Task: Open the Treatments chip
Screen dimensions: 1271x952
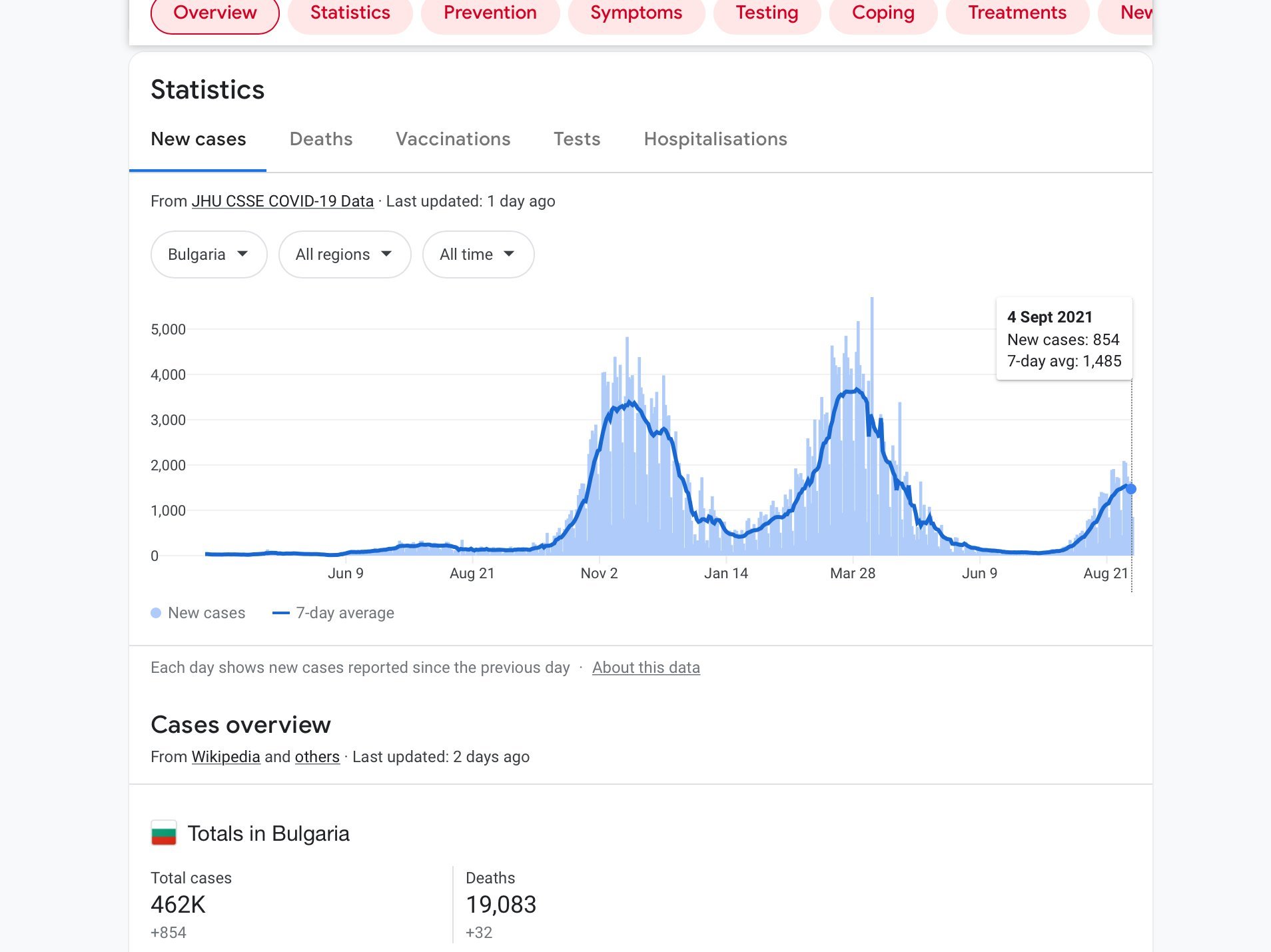Action: (x=1017, y=13)
